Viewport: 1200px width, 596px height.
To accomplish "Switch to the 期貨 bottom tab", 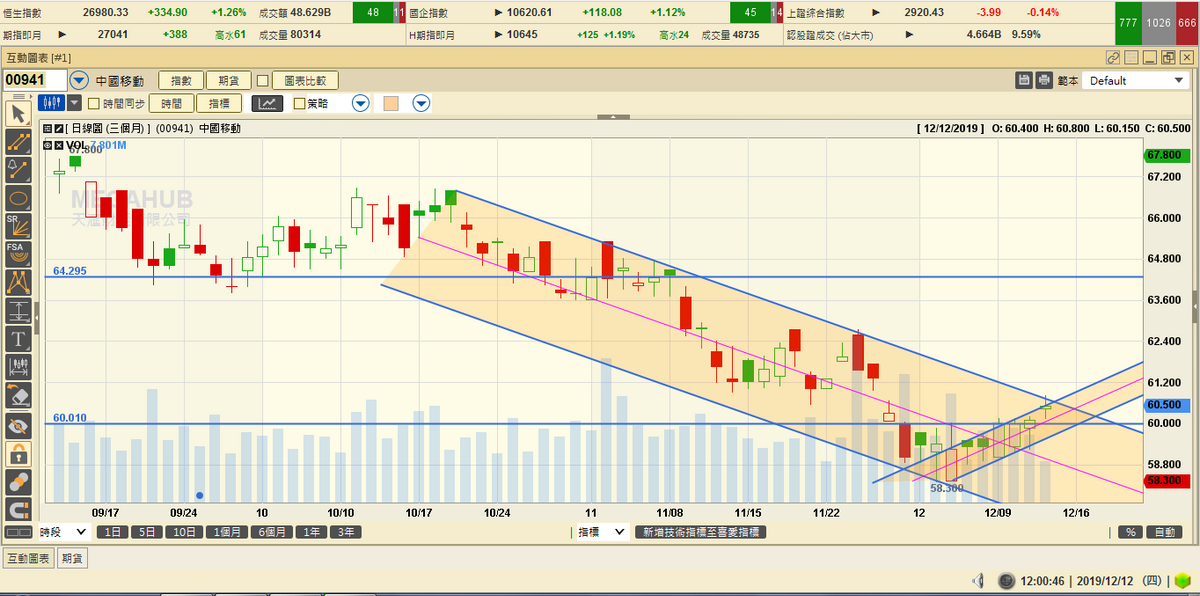I will [72, 559].
